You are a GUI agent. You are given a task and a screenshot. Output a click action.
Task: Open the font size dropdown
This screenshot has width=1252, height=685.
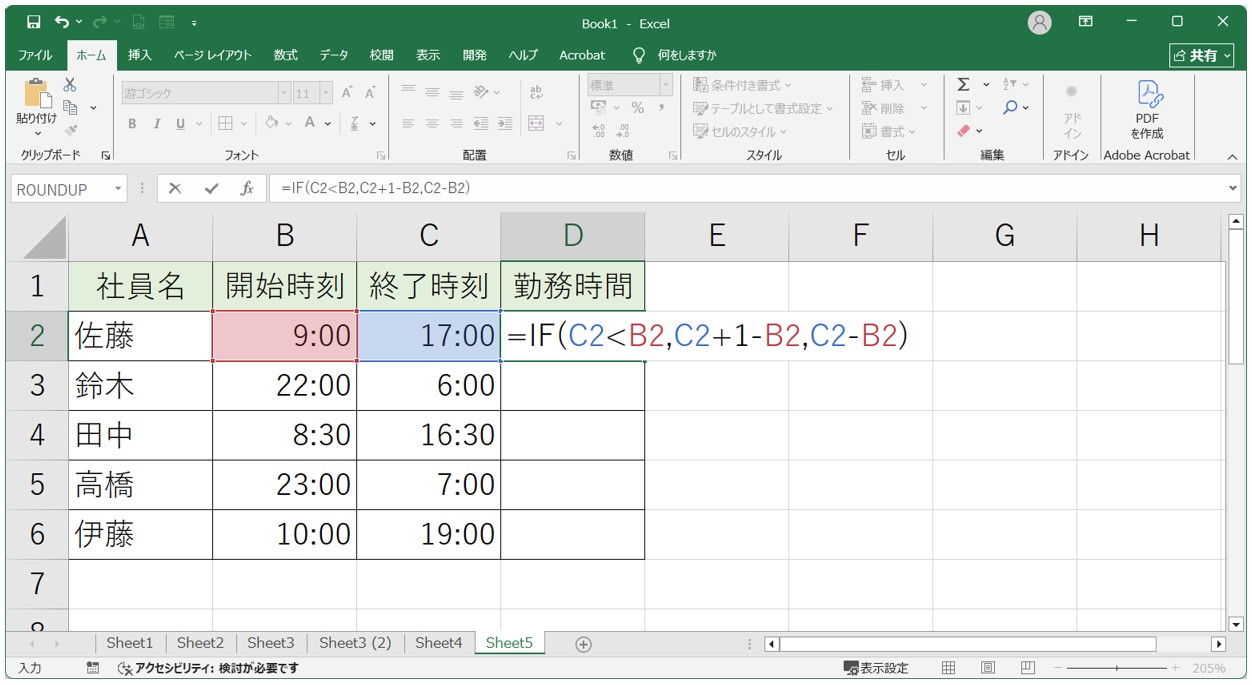[x=326, y=93]
